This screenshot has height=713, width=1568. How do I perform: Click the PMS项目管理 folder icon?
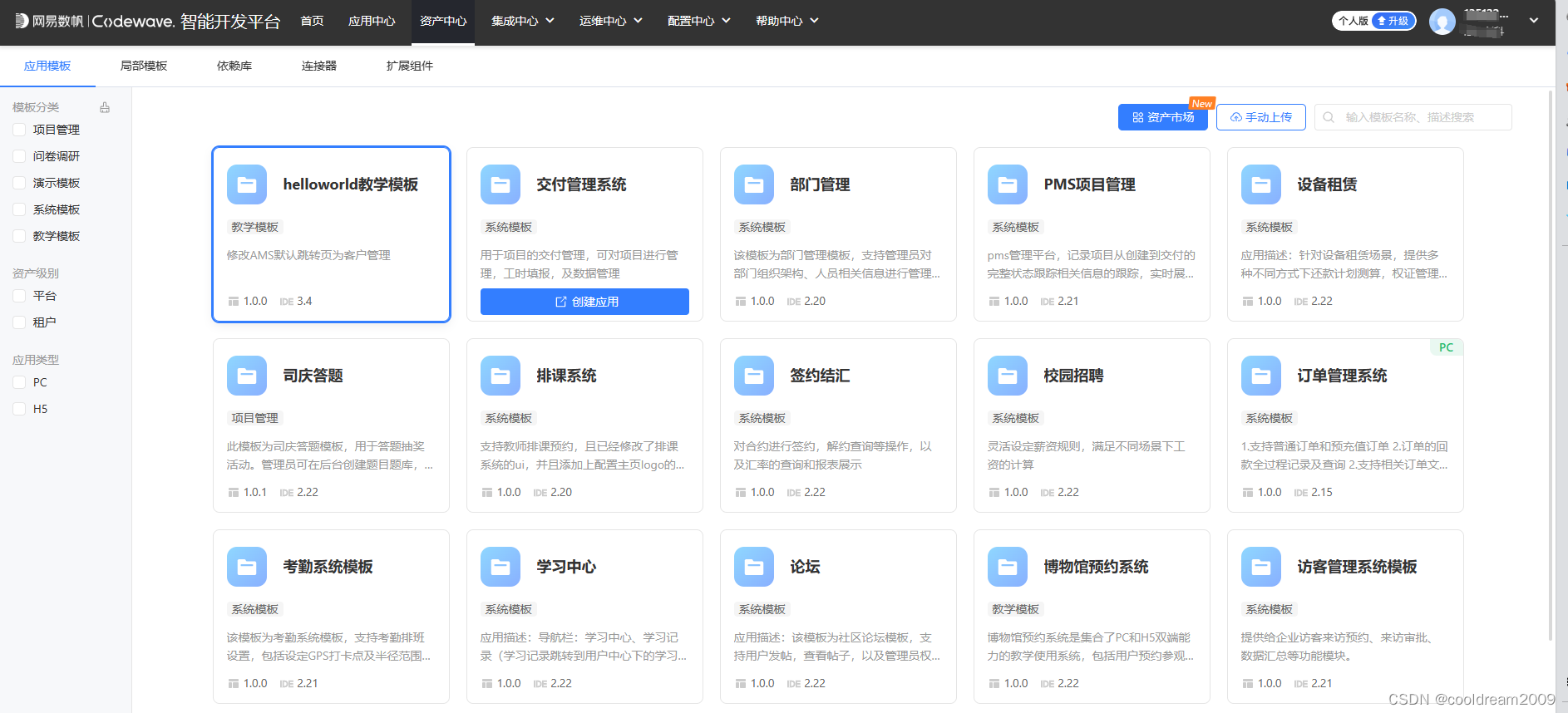pos(1008,184)
